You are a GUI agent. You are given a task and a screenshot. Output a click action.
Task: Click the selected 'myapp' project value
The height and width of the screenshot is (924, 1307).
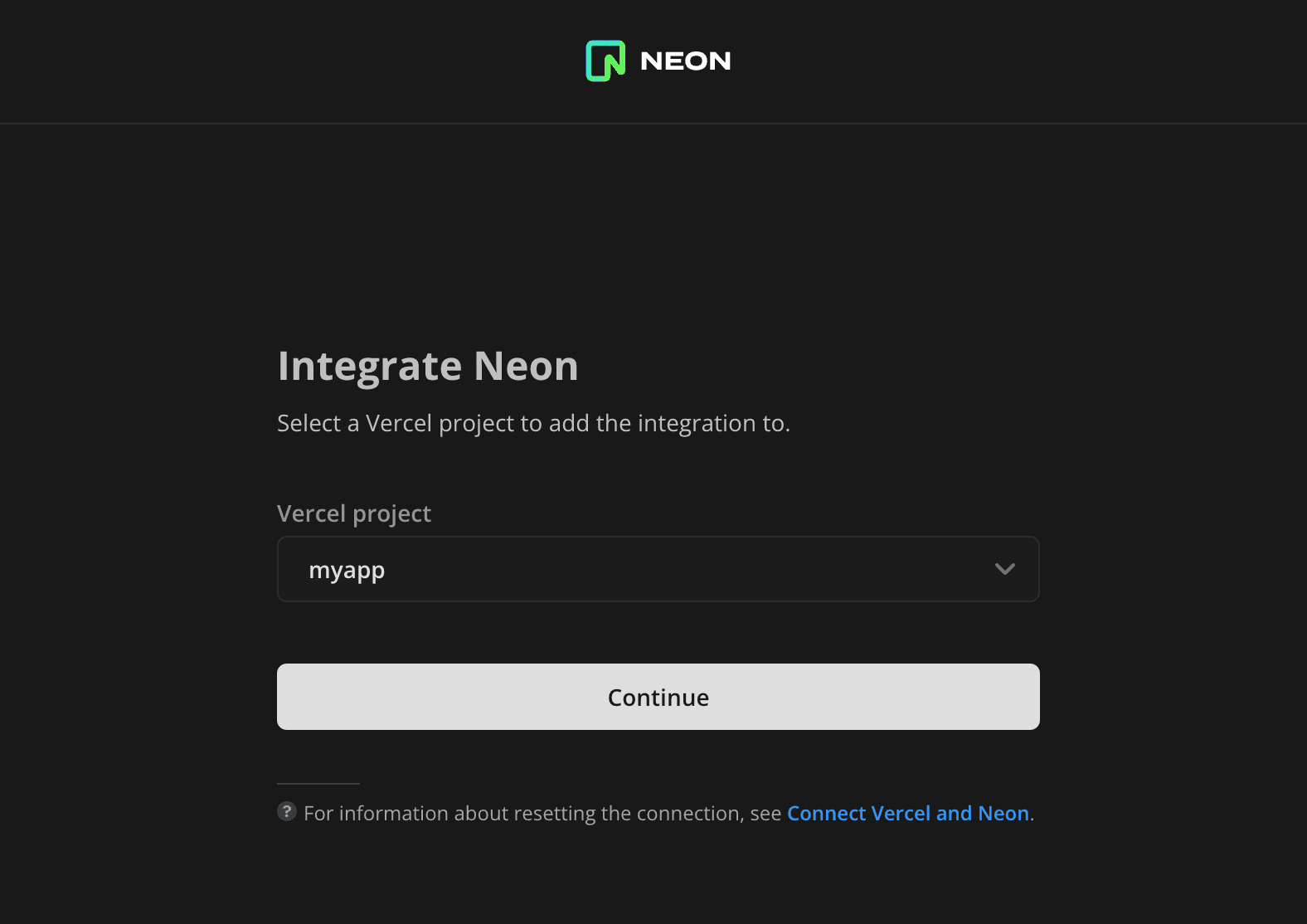point(347,570)
